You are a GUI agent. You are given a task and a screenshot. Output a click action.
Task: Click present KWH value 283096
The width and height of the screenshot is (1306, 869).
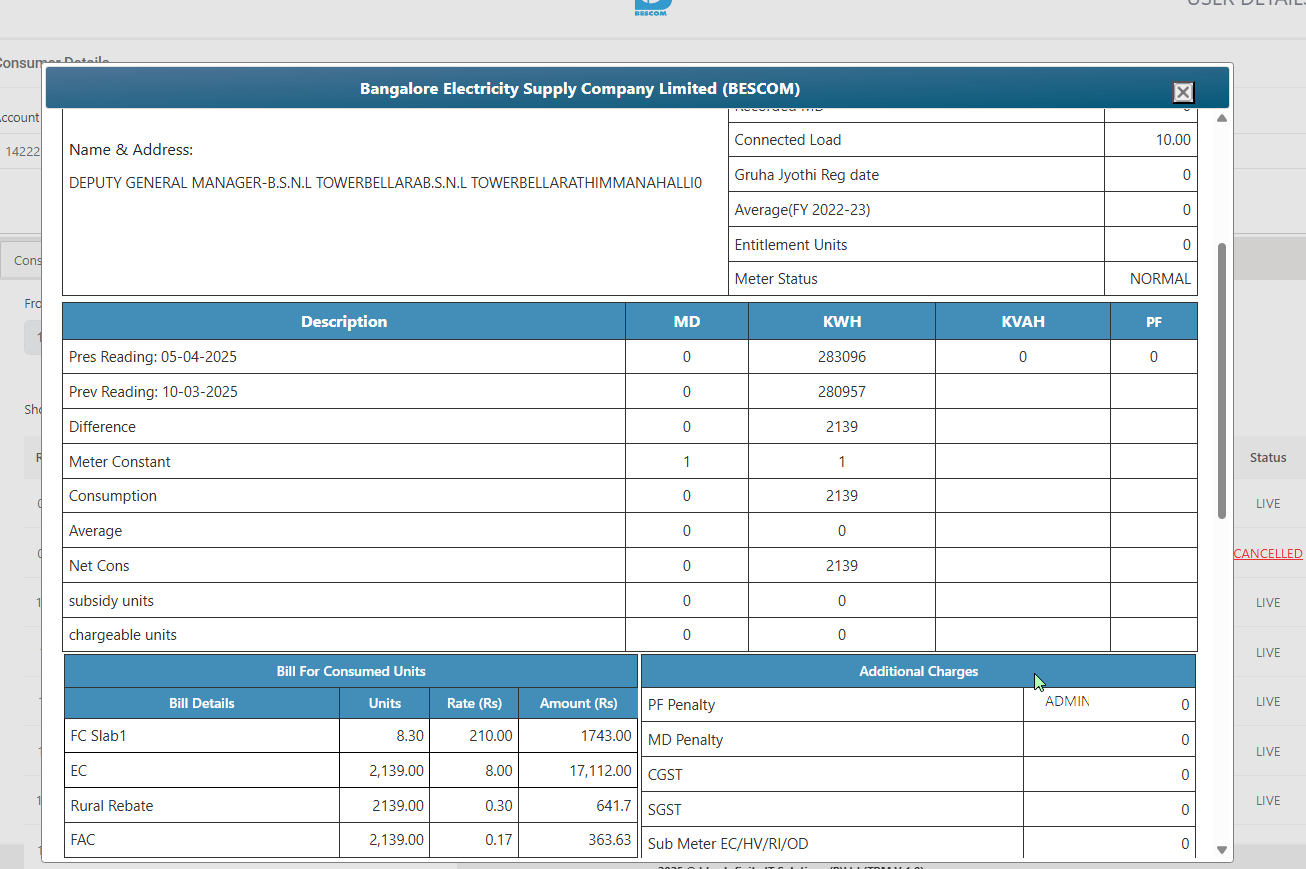[842, 357]
